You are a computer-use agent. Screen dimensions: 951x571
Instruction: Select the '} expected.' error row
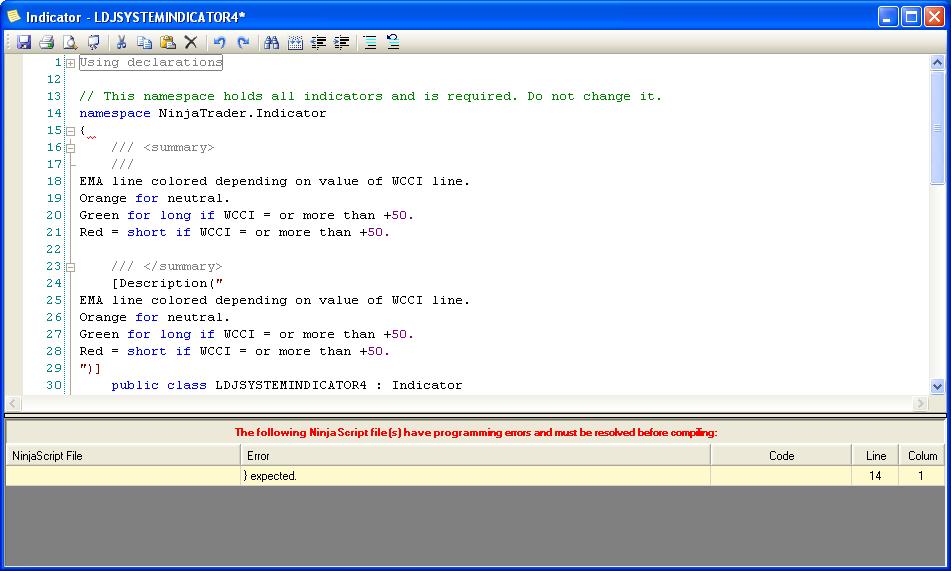coord(476,476)
